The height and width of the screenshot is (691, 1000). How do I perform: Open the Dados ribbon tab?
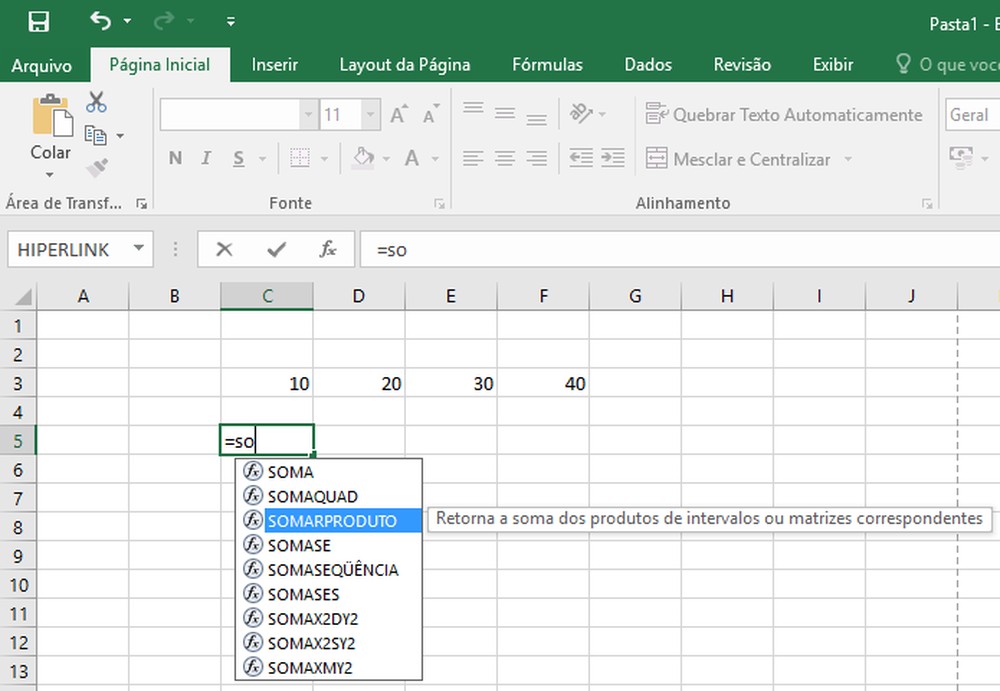648,64
